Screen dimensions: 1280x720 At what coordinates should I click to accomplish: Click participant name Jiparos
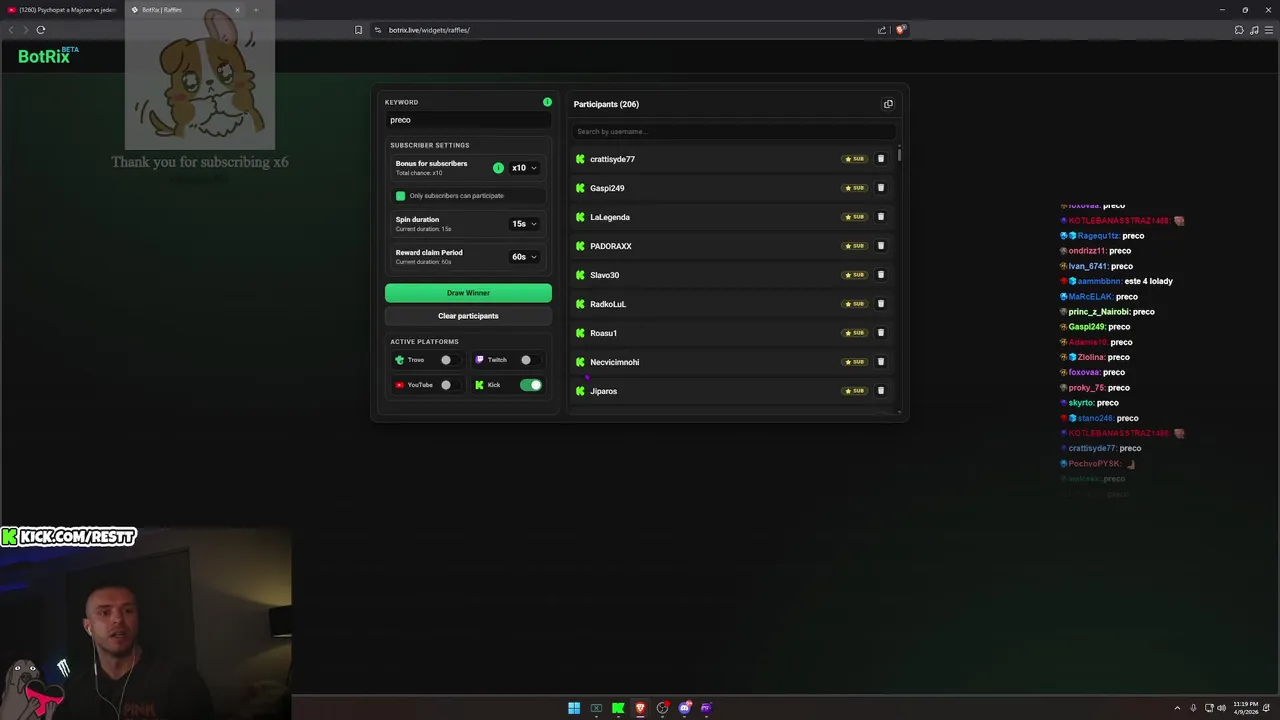pos(604,391)
